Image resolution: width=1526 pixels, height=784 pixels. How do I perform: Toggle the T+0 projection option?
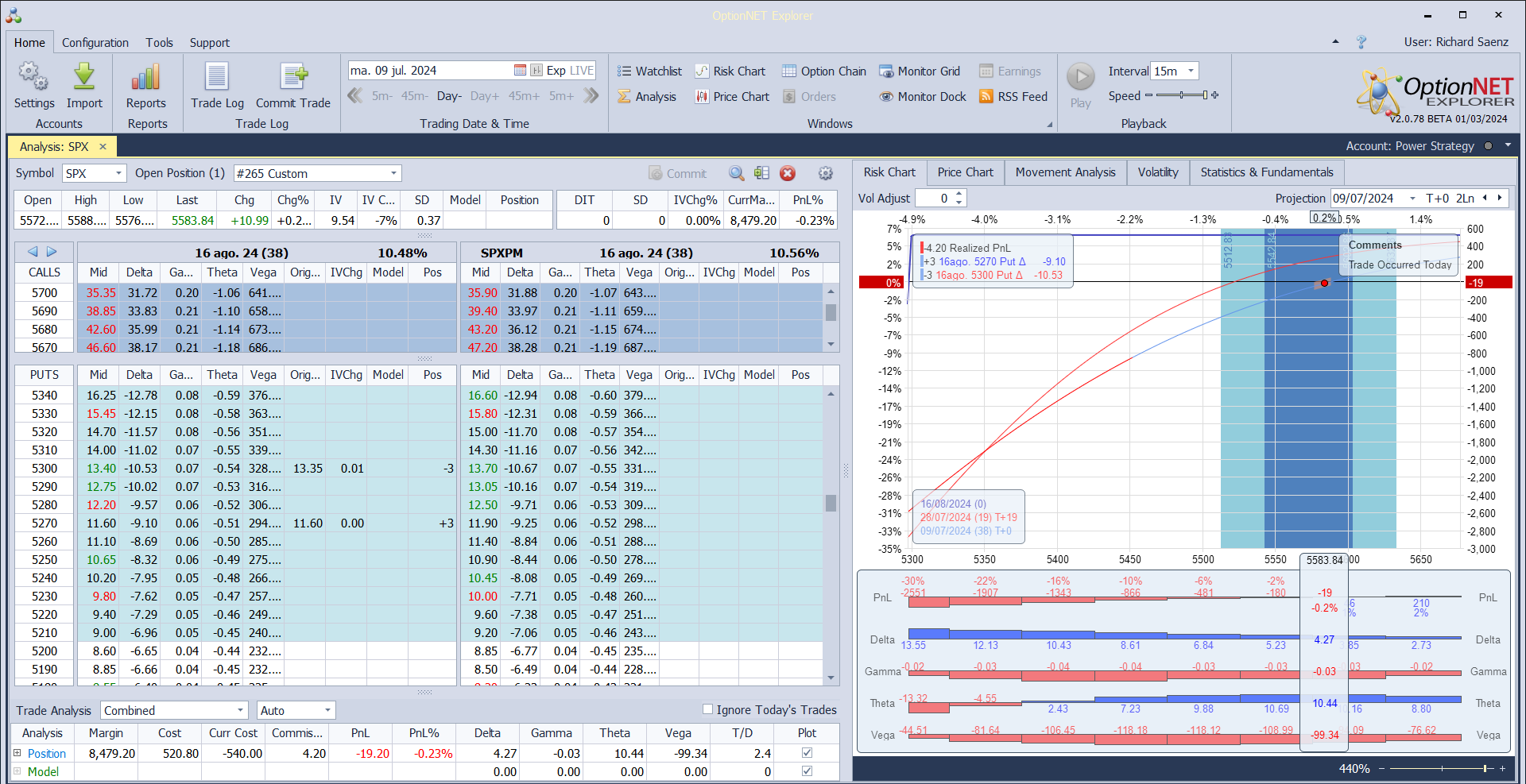click(1437, 199)
